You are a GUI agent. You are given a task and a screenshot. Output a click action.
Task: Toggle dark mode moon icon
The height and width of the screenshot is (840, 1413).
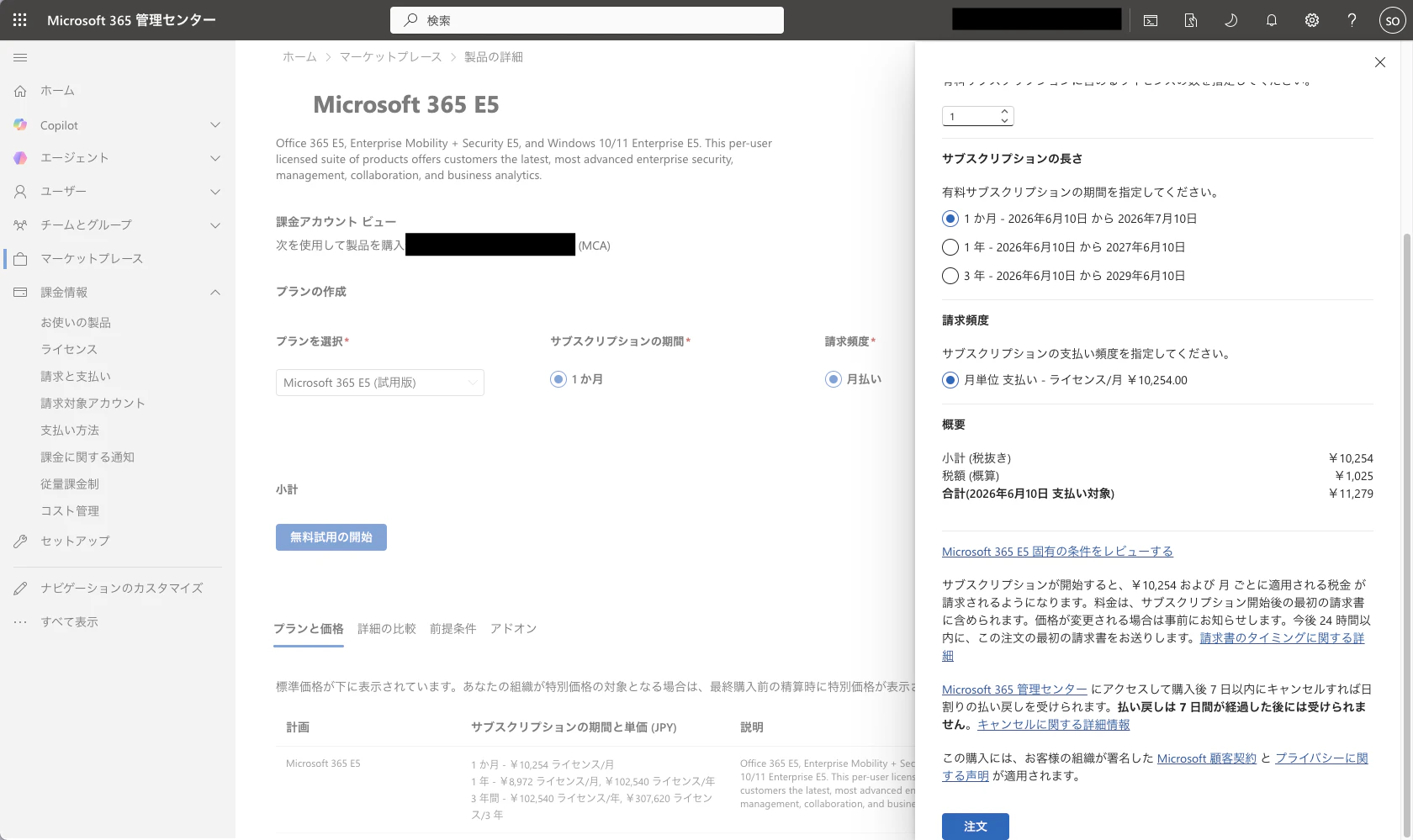coord(1231,20)
